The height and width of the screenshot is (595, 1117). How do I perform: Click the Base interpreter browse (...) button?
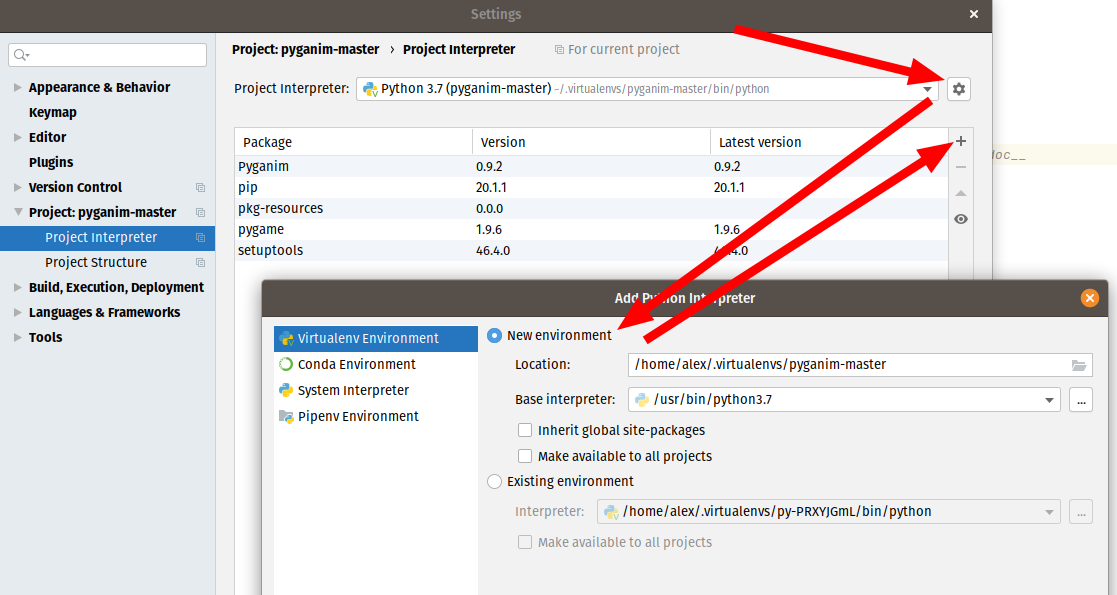pyautogui.click(x=1081, y=400)
